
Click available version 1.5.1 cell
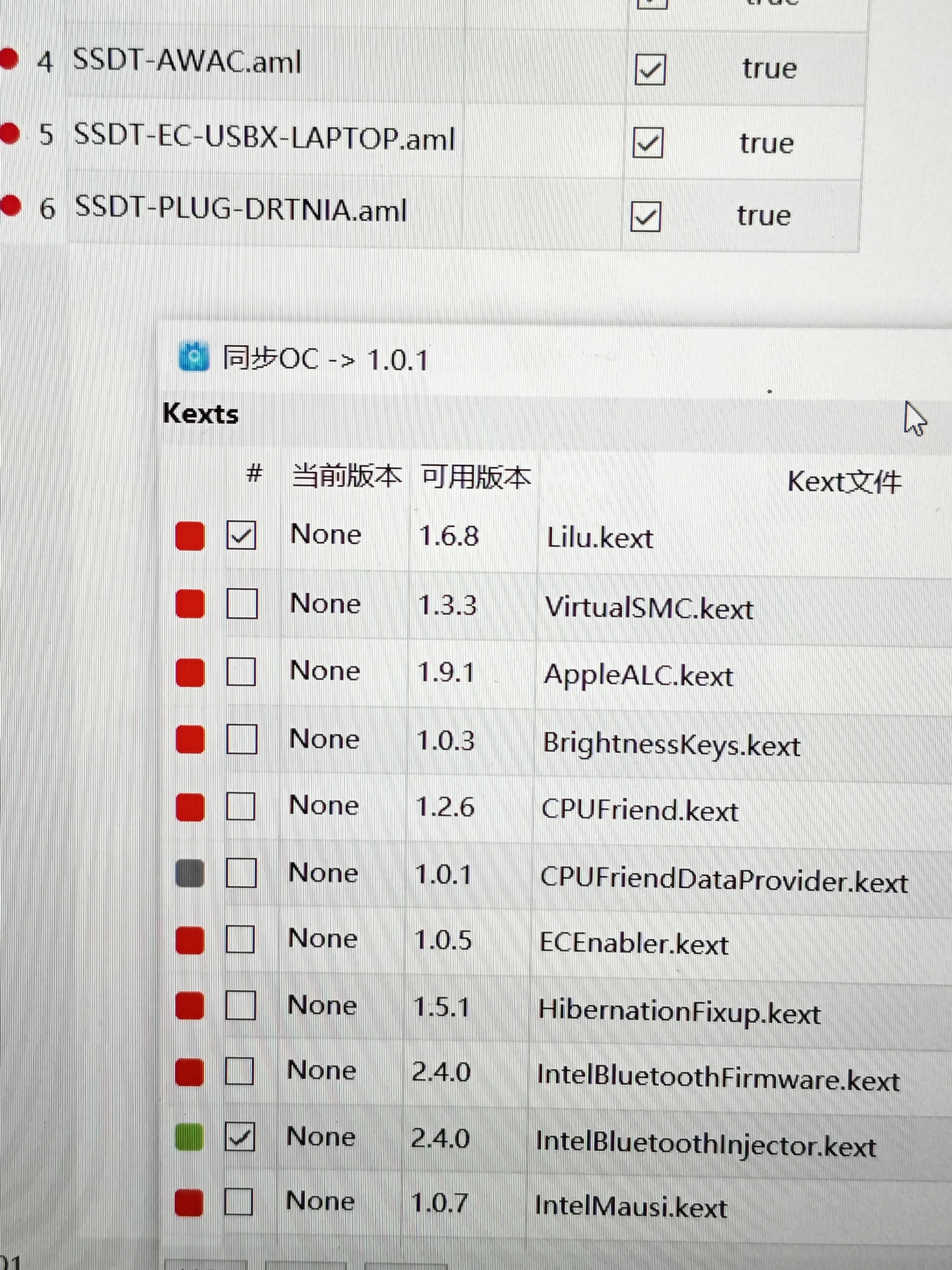coord(442,1007)
